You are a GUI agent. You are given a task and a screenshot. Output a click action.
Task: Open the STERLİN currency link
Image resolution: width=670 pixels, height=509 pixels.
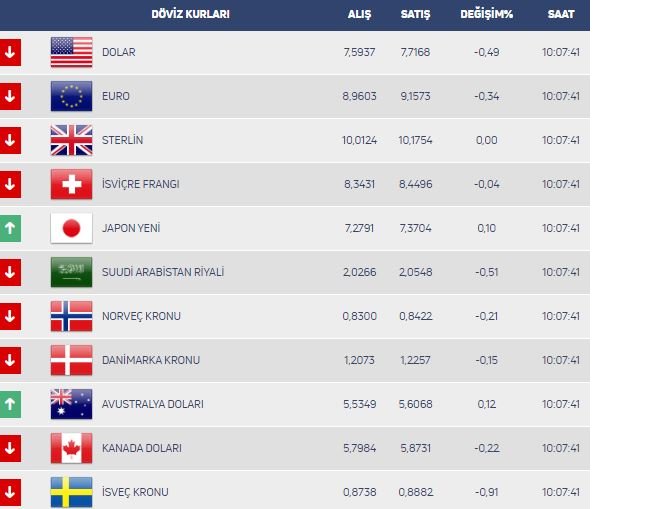coord(122,140)
